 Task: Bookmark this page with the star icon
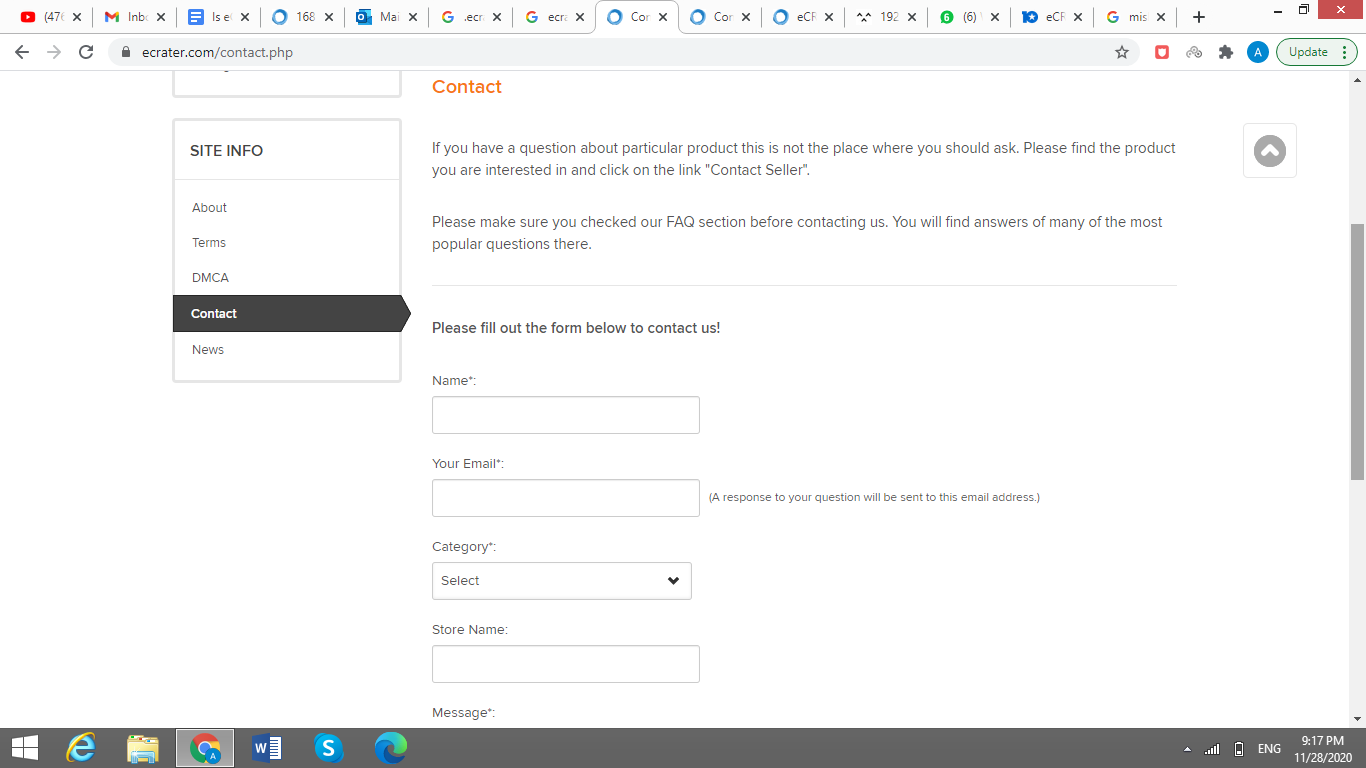coord(1122,52)
